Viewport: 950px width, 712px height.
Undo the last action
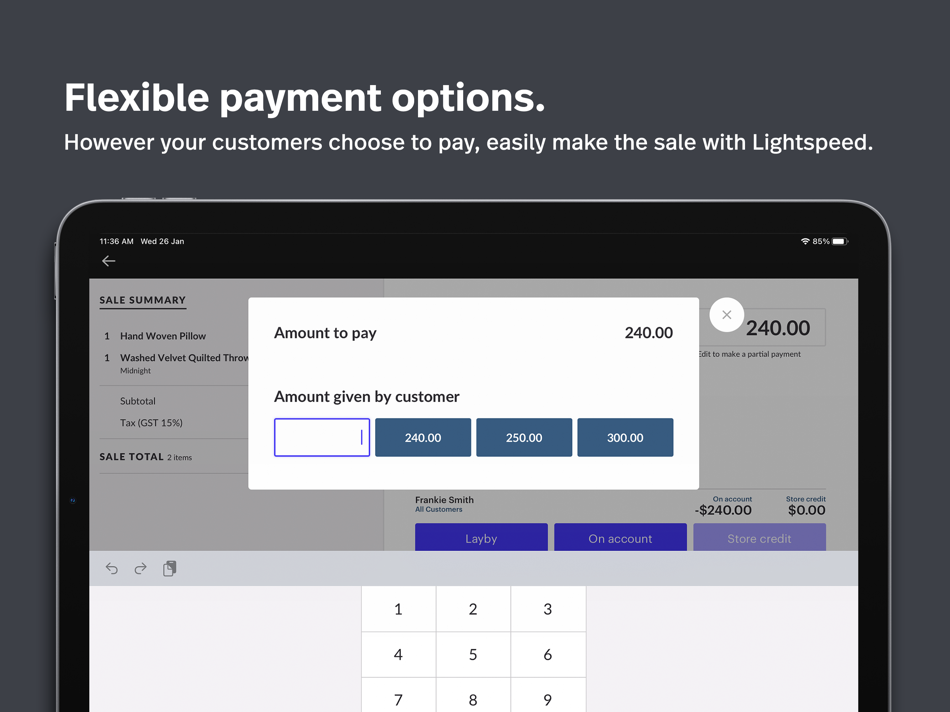[x=111, y=568]
